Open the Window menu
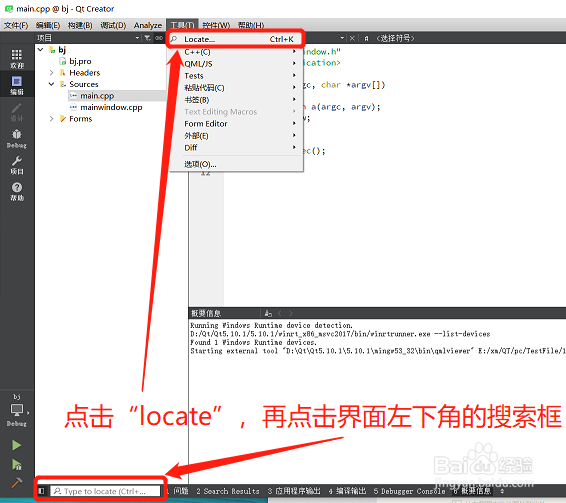The width and height of the screenshot is (566, 503). (216, 25)
